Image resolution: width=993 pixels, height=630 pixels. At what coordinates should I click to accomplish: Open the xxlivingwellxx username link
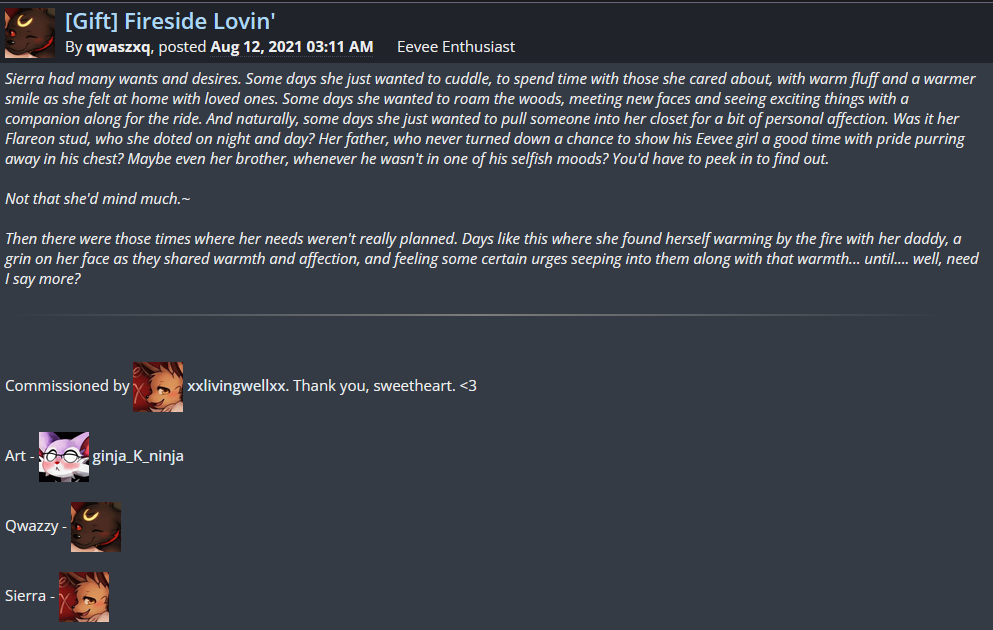(x=237, y=386)
